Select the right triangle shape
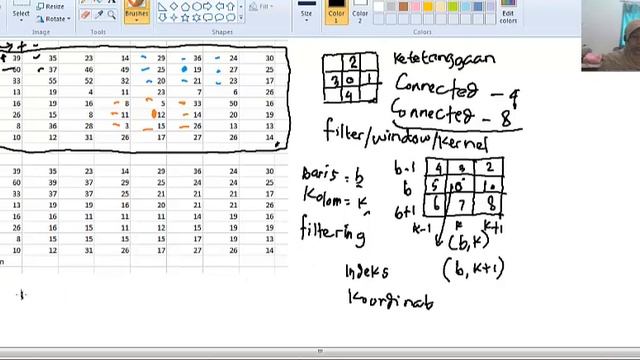The height and width of the screenshot is (360, 640). (162, 7)
